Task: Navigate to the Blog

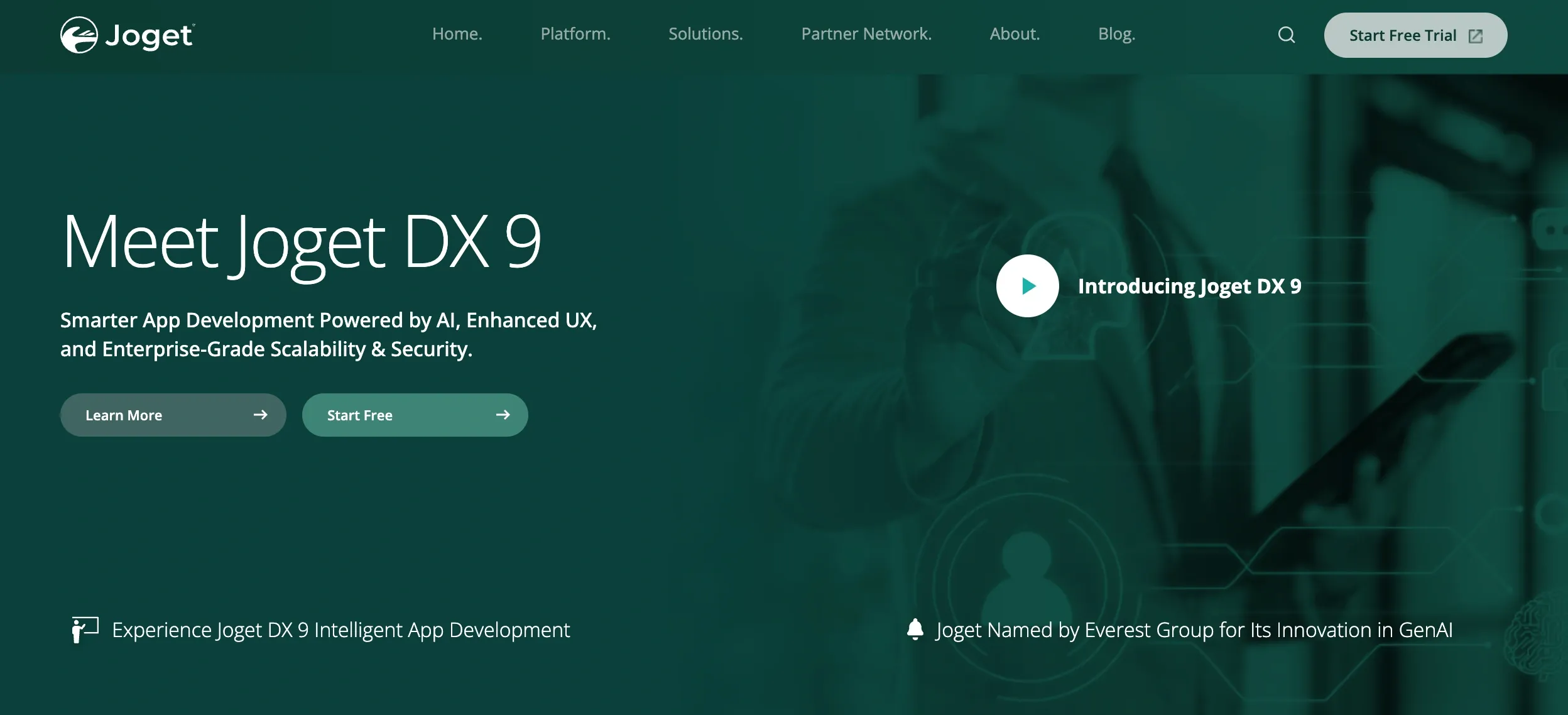Action: point(1116,34)
